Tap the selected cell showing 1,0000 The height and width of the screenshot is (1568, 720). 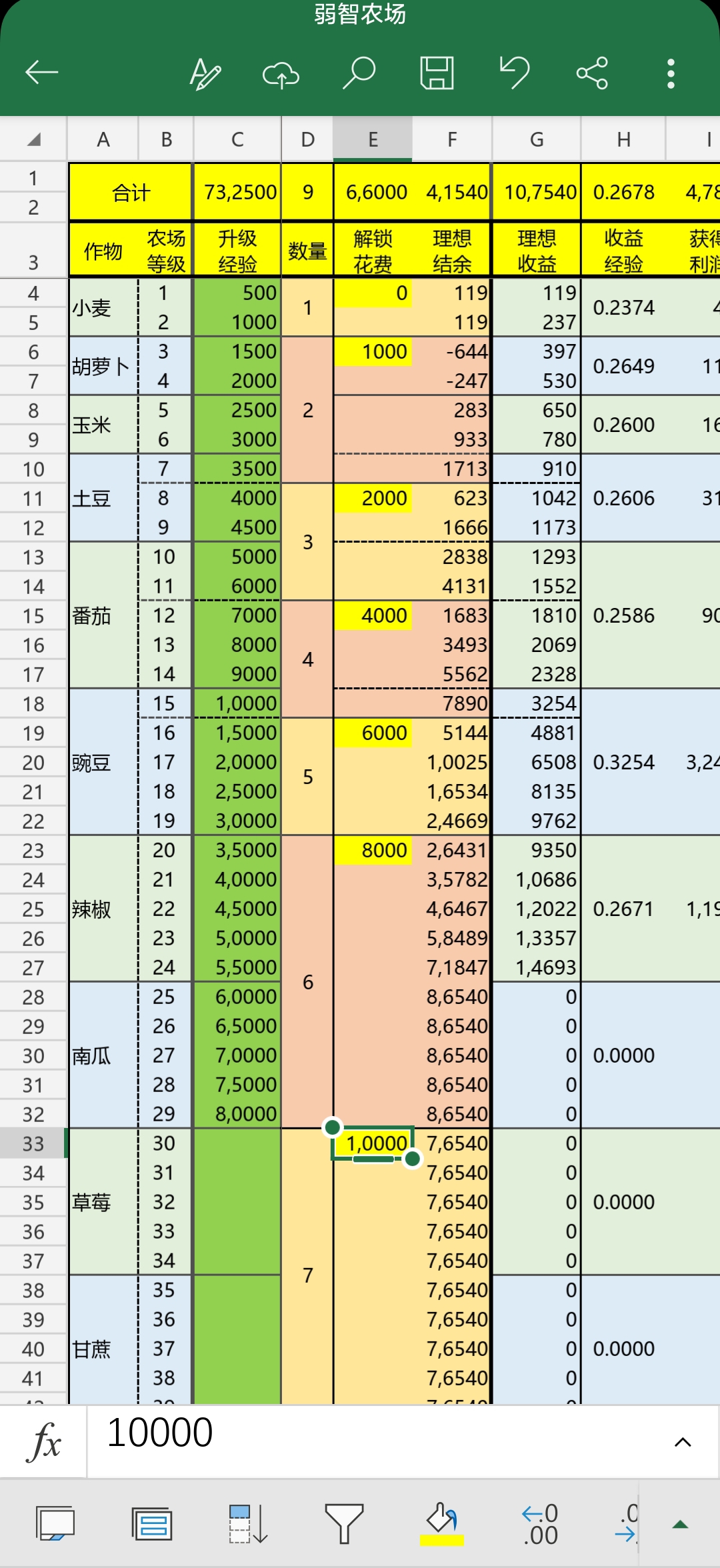373,1144
